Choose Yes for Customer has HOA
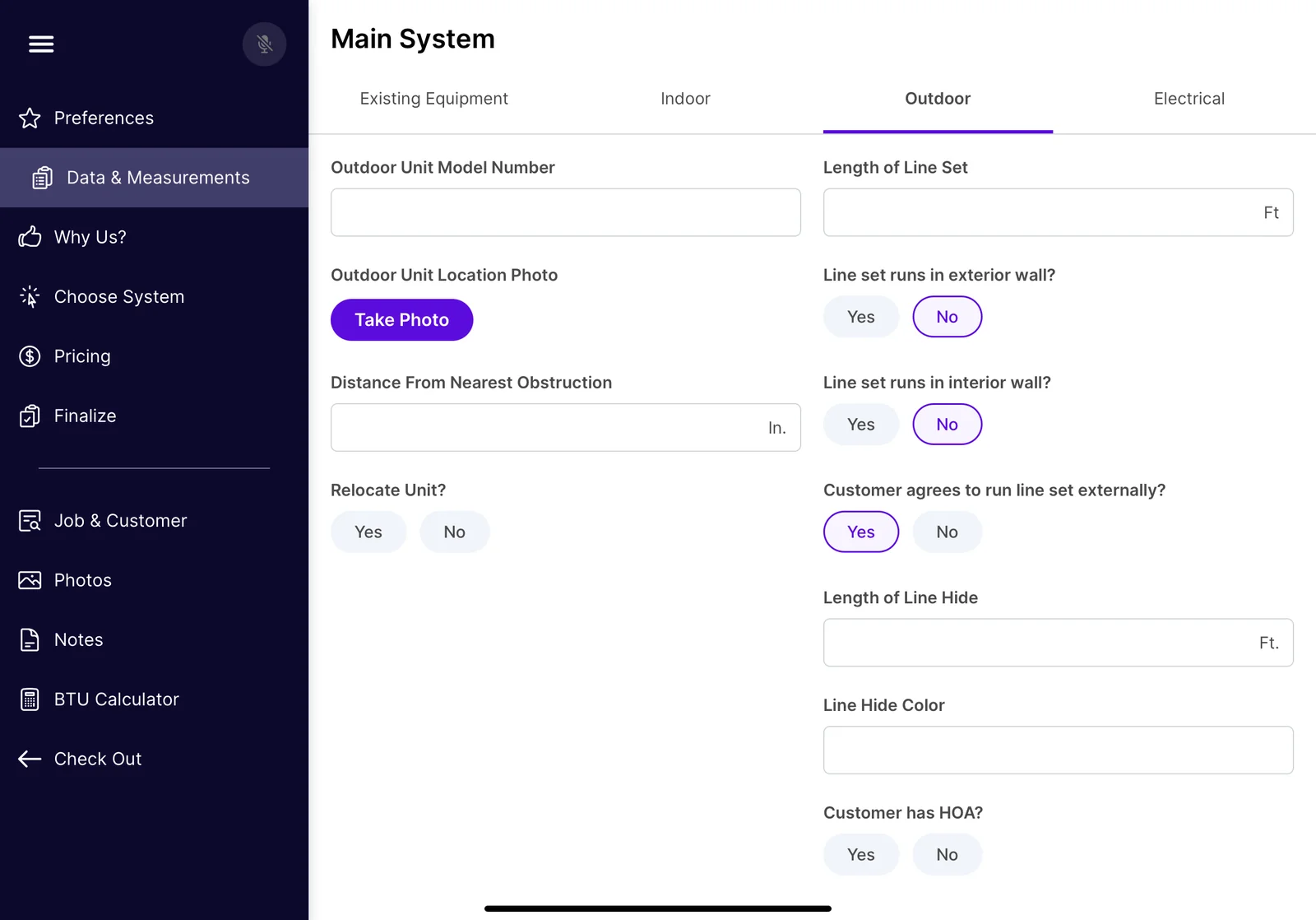Screen dimensions: 1316x920 pyautogui.click(x=861, y=854)
